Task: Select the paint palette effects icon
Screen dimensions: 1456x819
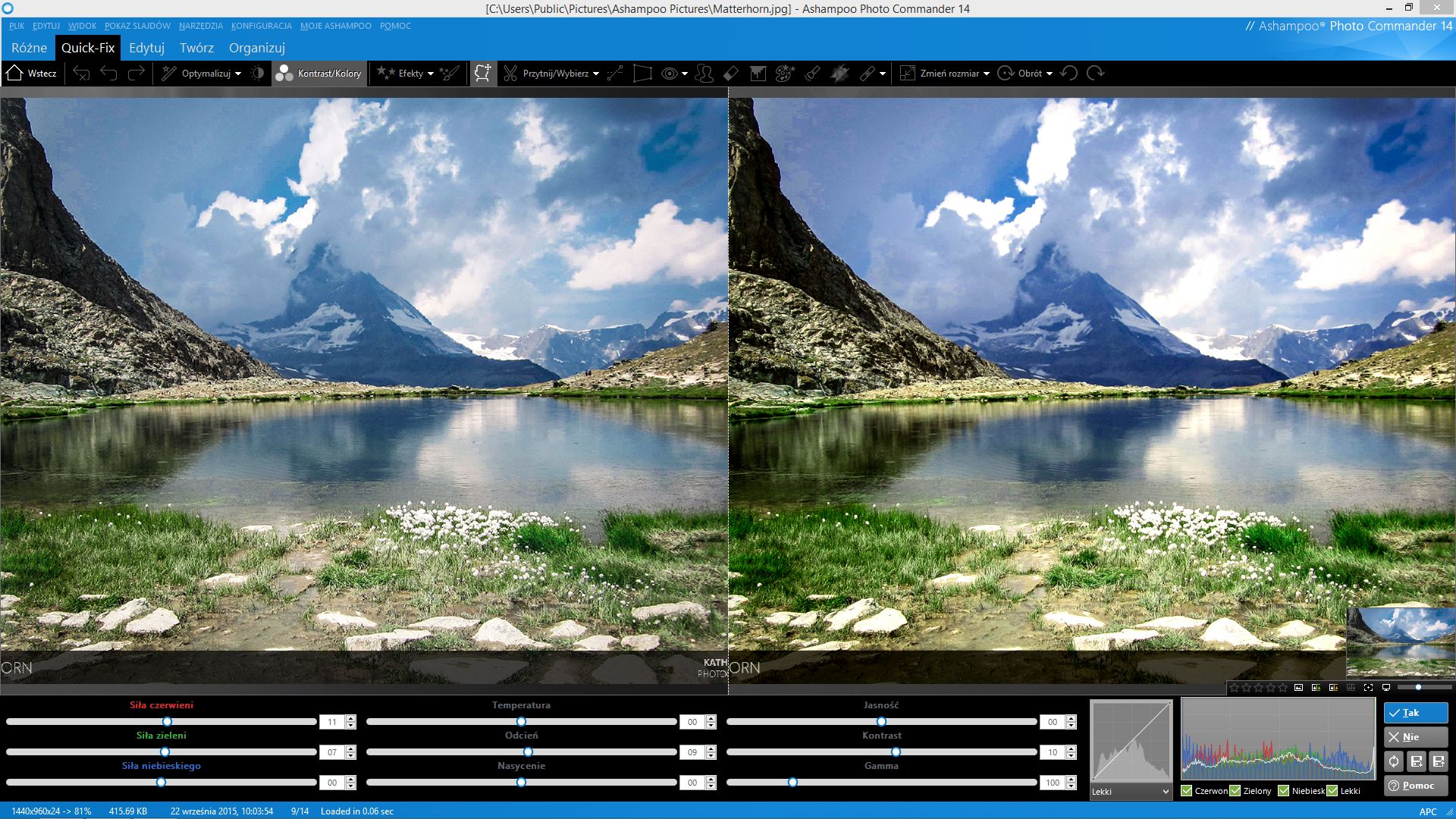Action: click(x=785, y=74)
